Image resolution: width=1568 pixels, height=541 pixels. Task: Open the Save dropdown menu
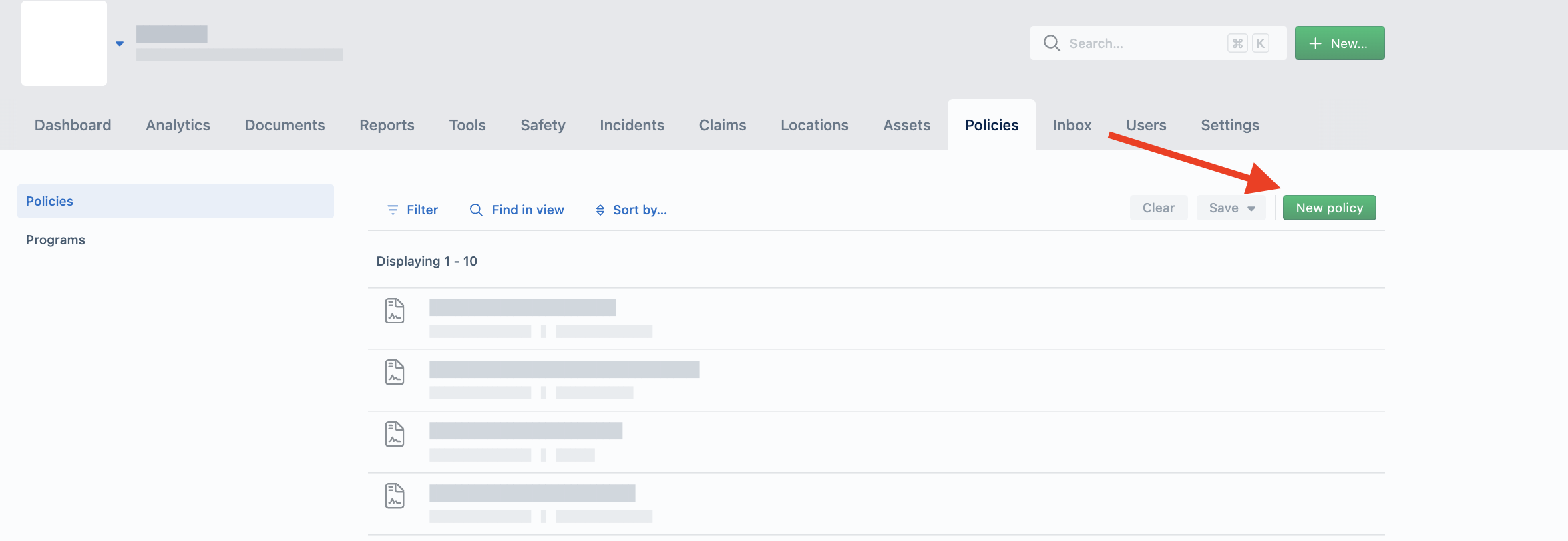[x=1231, y=208]
